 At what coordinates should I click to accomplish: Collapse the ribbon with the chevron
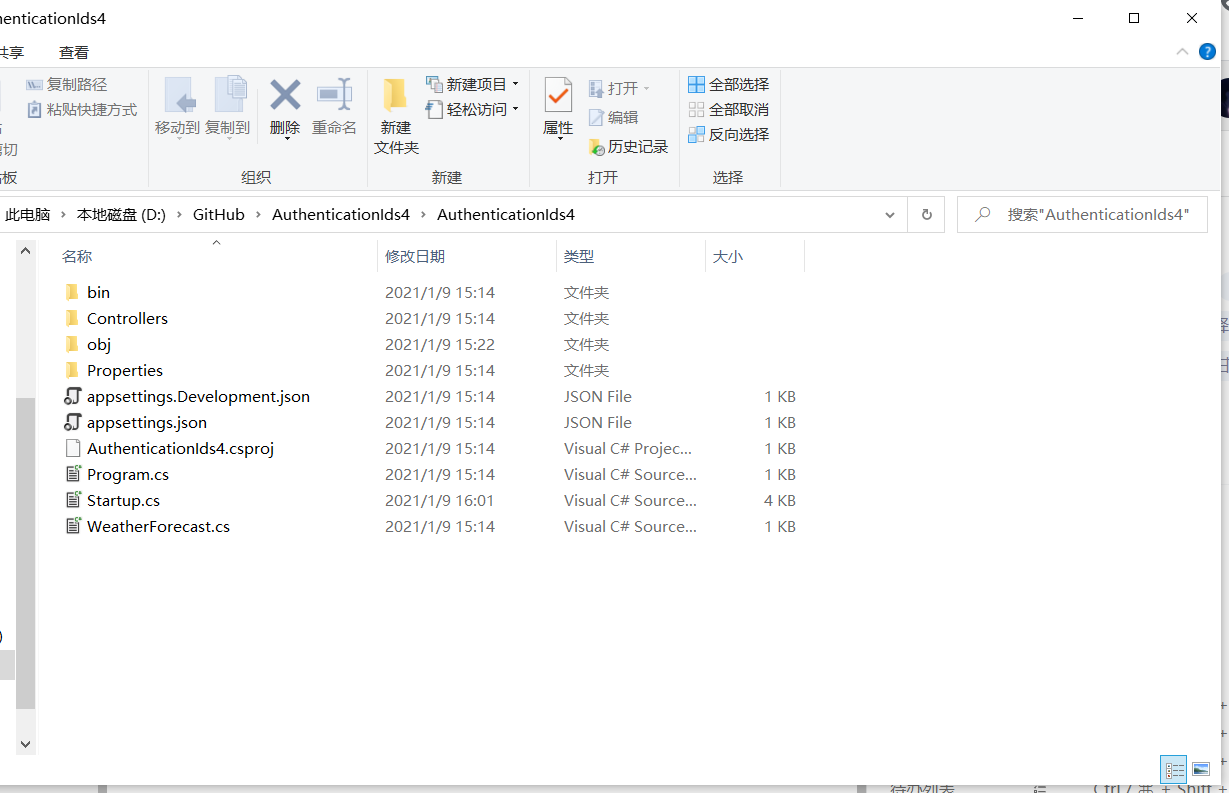[1182, 52]
